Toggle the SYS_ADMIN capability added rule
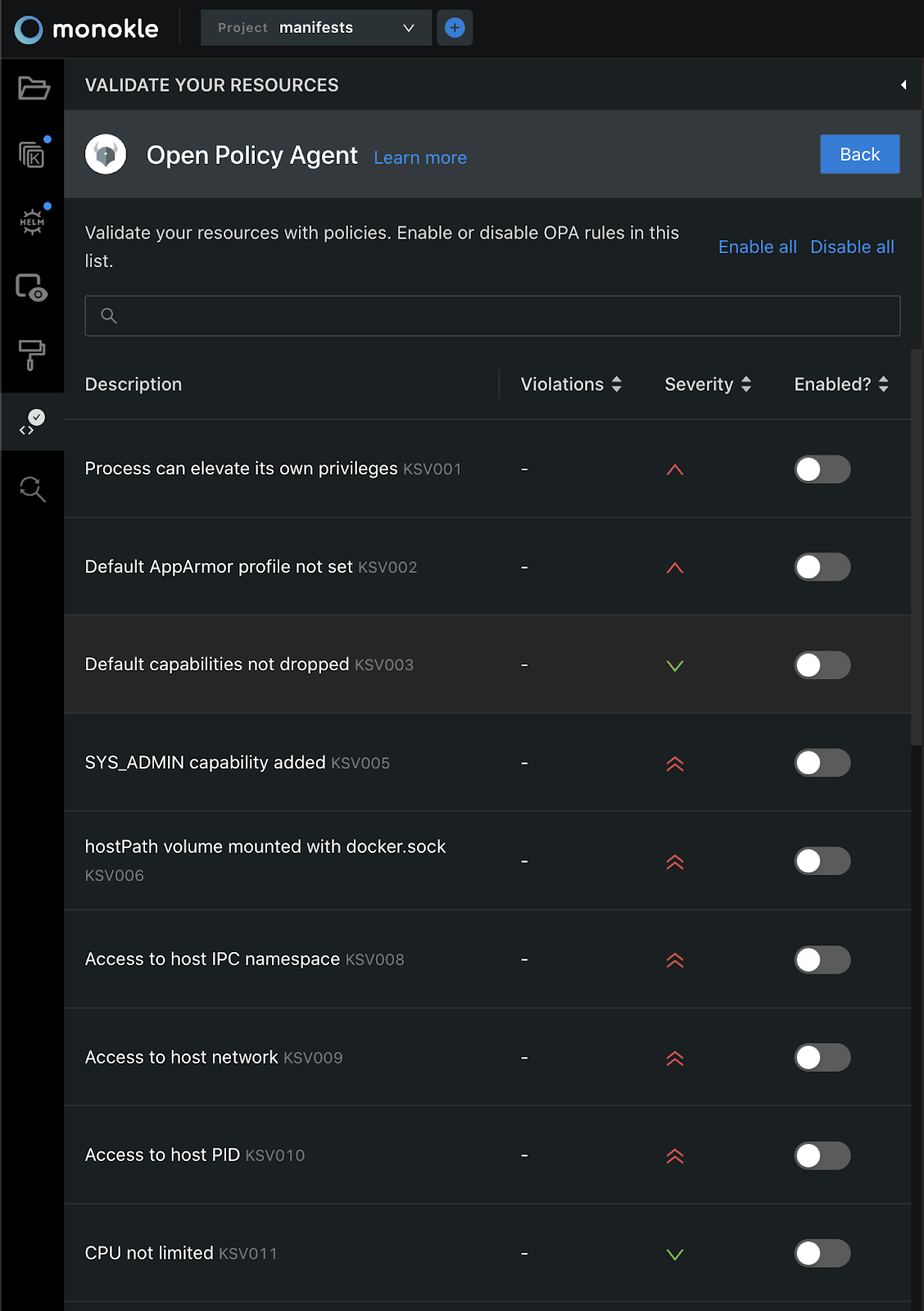 click(822, 763)
